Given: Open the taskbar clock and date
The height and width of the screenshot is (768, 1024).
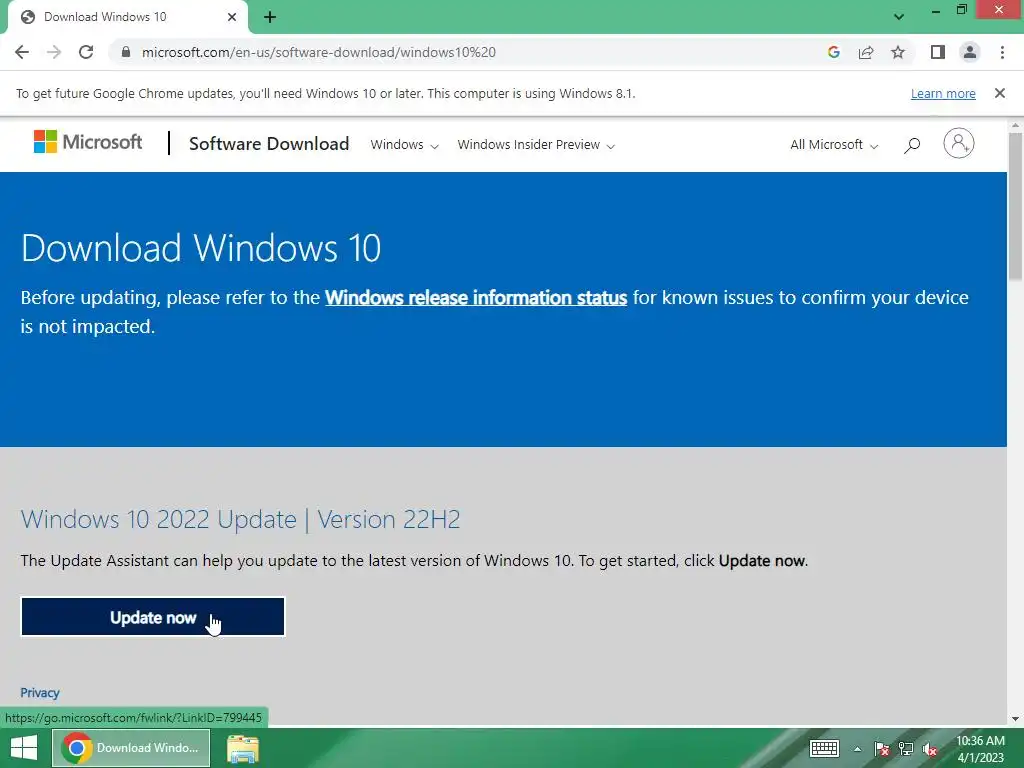Looking at the screenshot, I should coord(980,749).
